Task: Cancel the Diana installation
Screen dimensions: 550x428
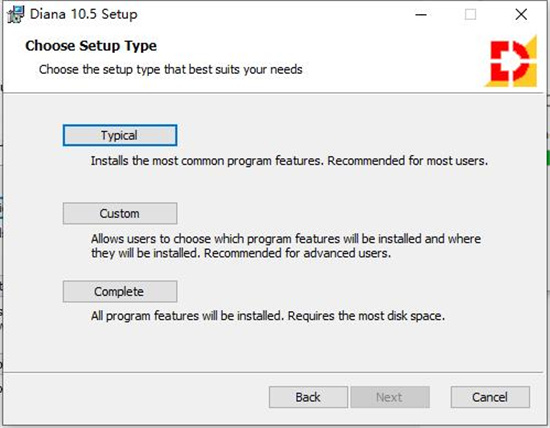Action: click(x=490, y=397)
